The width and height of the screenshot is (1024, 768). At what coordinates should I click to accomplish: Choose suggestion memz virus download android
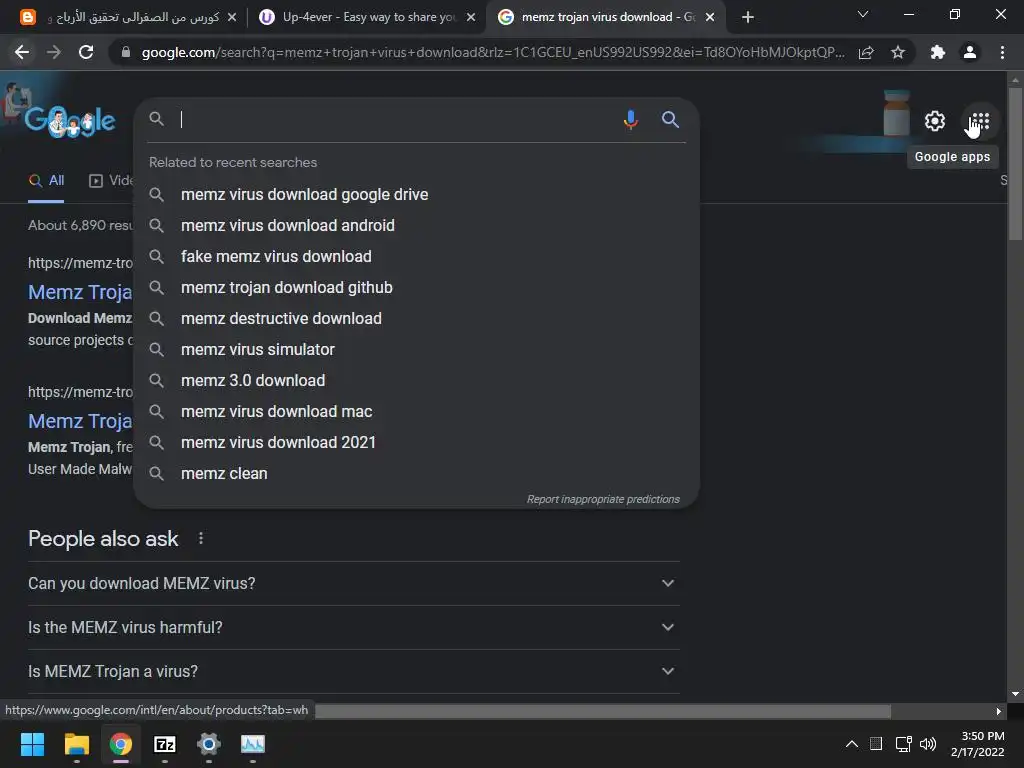click(417, 225)
